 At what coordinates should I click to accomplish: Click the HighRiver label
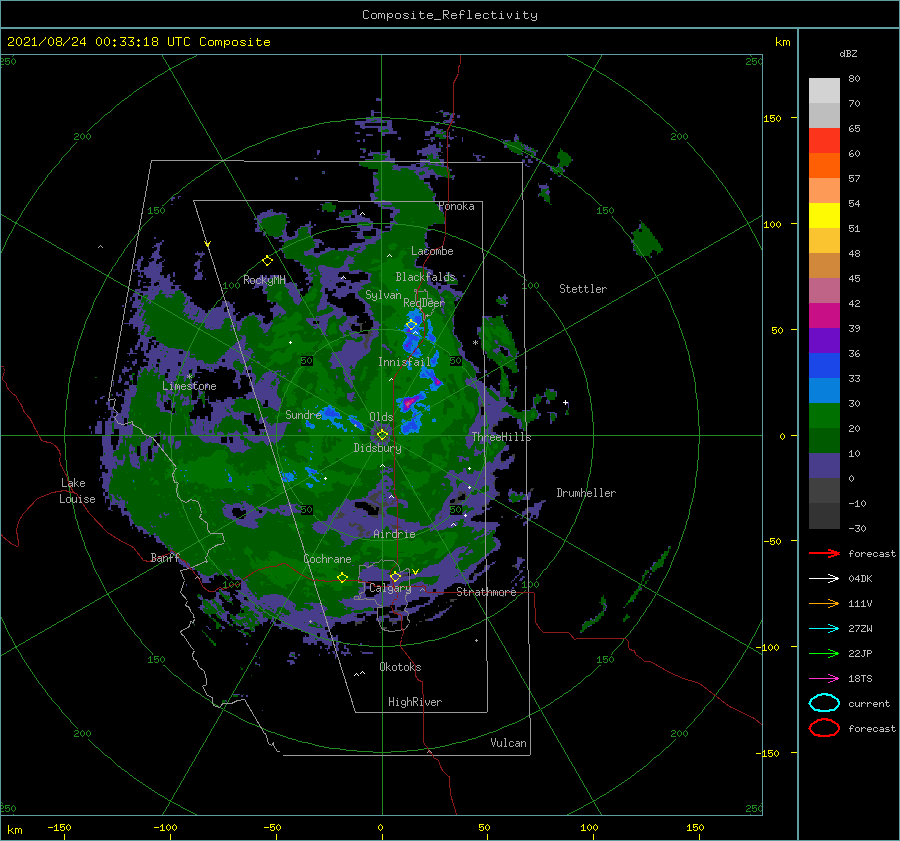click(415, 702)
